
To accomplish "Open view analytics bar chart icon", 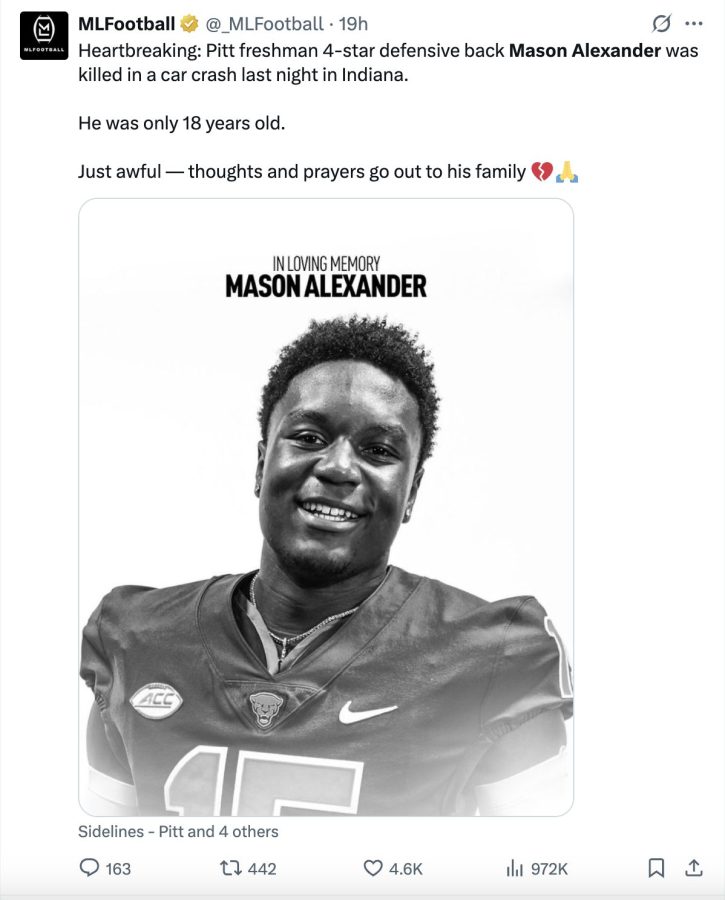I will [x=516, y=868].
